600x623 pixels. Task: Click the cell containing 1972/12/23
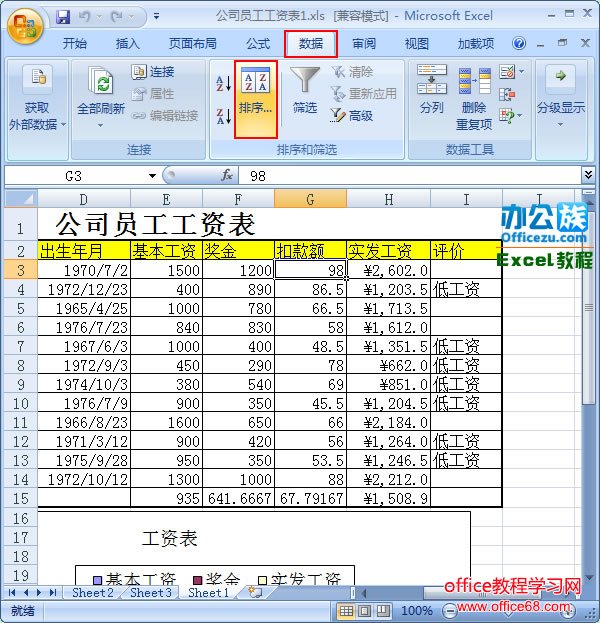(84, 289)
